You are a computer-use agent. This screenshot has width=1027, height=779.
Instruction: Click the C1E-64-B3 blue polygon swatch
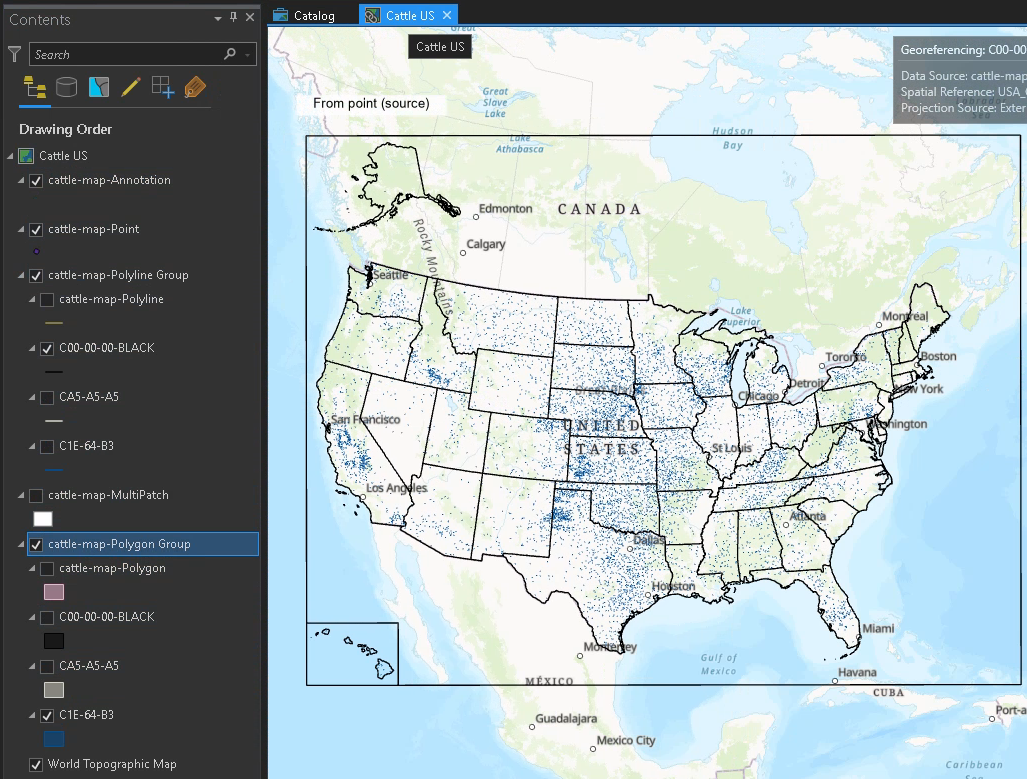click(x=53, y=739)
